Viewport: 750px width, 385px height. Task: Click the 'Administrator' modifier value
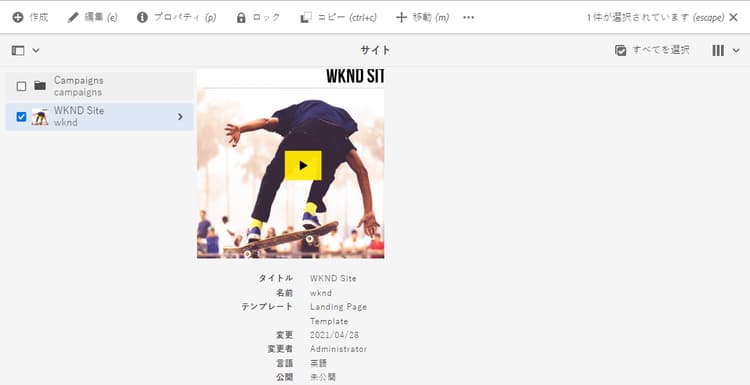[x=339, y=349]
